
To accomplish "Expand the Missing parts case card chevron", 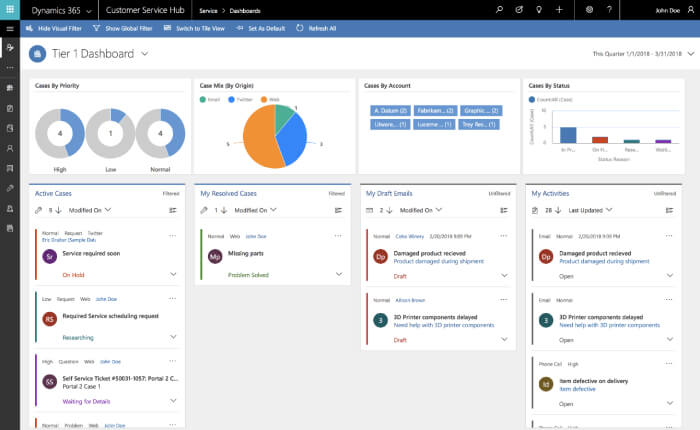I will click(x=339, y=273).
